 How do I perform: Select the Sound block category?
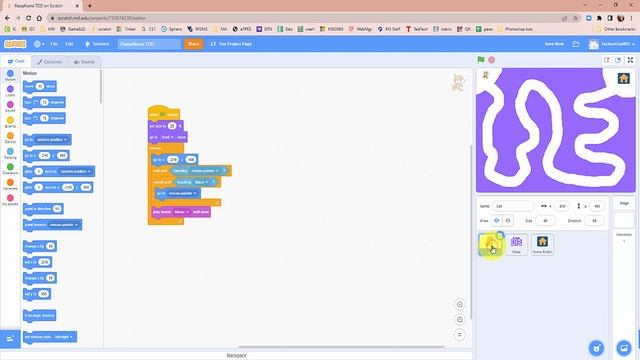(x=10, y=107)
